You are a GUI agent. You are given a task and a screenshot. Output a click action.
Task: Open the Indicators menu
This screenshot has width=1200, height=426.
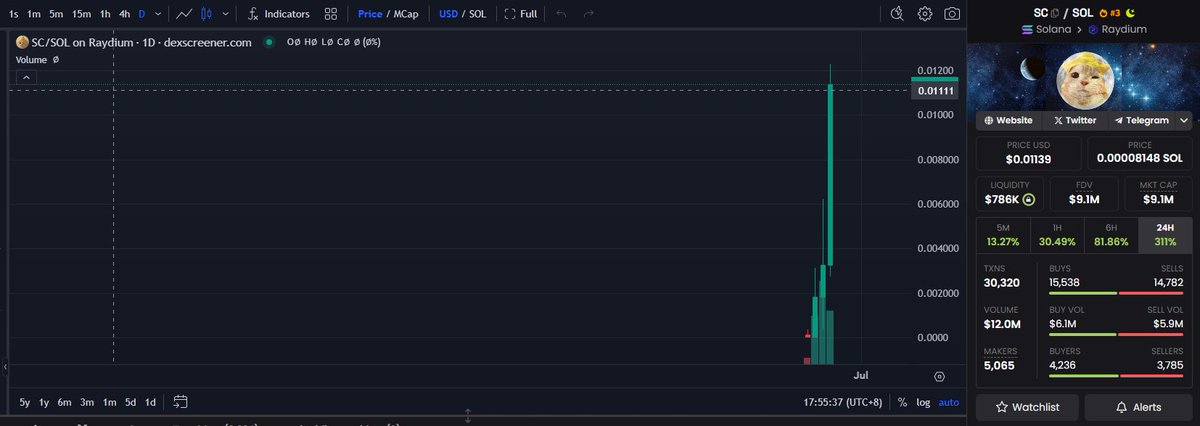[x=279, y=14]
